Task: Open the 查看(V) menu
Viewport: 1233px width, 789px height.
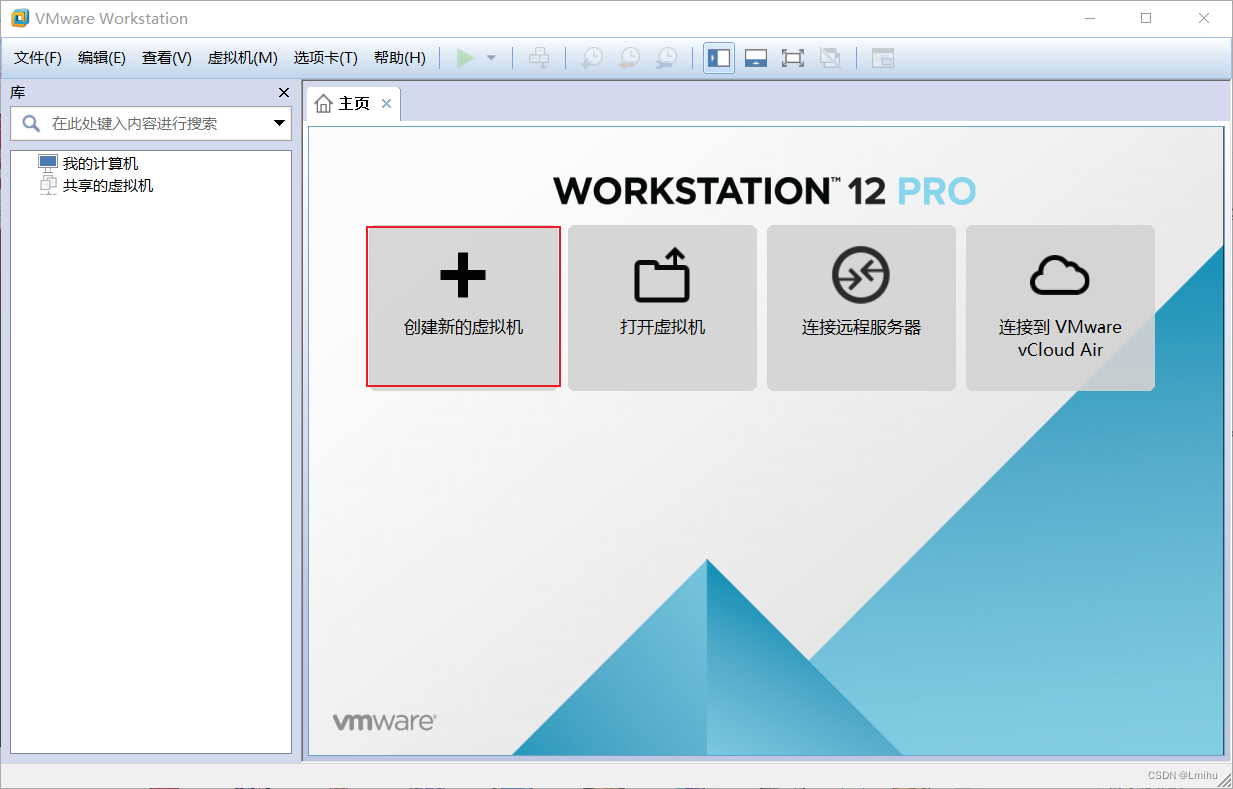Action: [167, 58]
